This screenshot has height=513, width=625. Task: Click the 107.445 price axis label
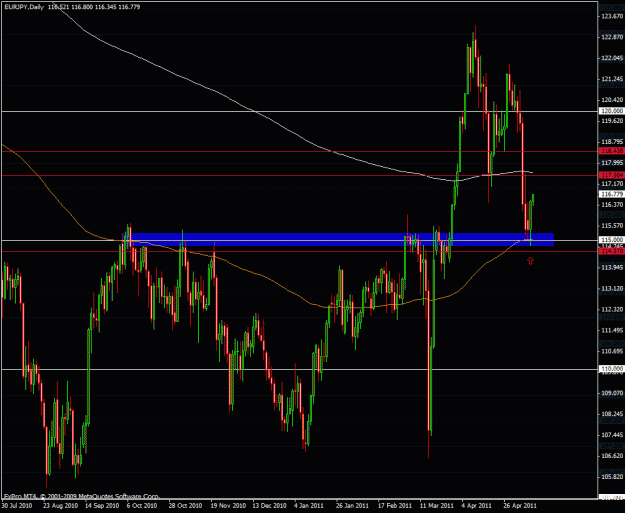pyautogui.click(x=612, y=435)
